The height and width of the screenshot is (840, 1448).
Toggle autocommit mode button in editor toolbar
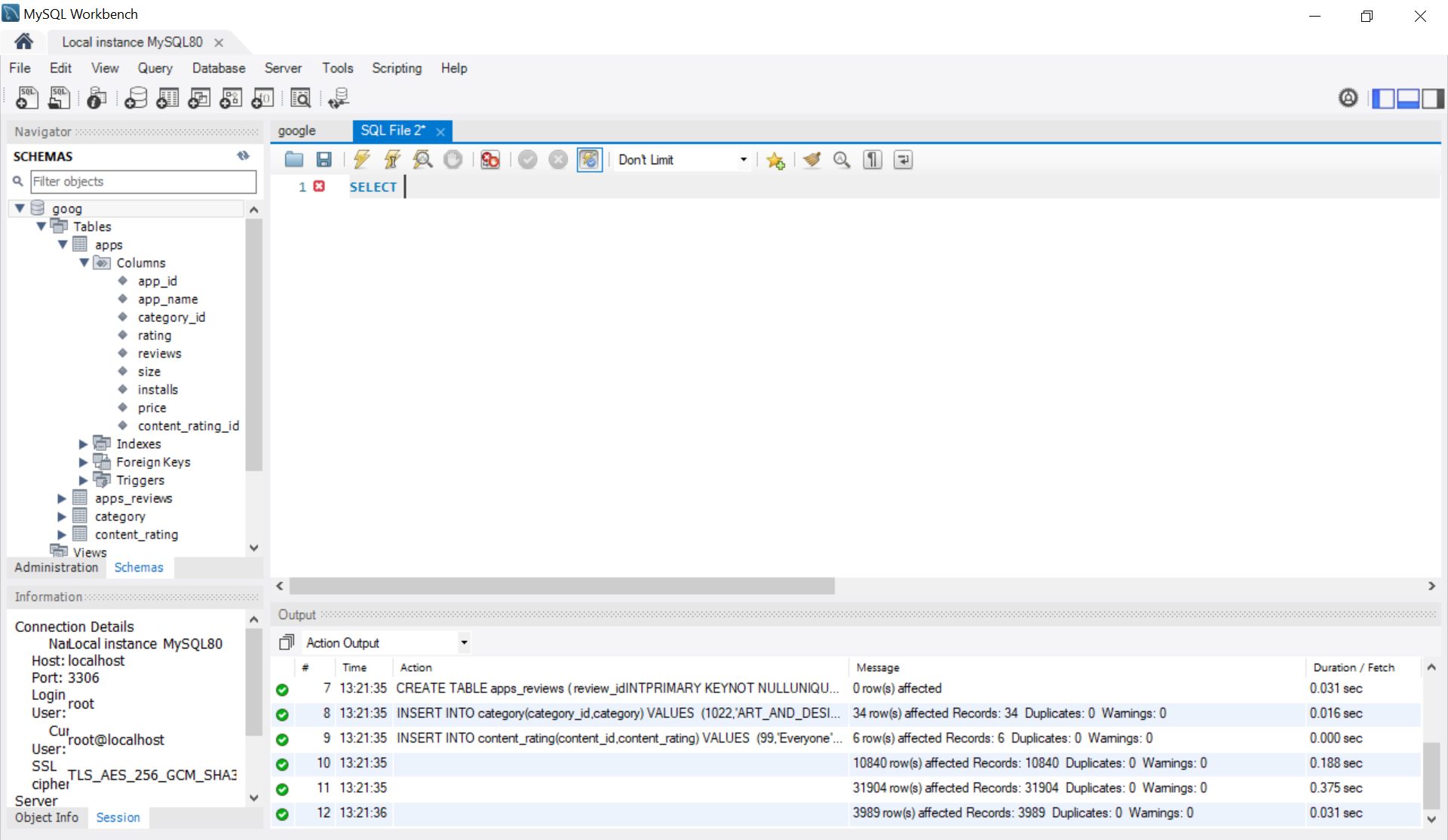click(588, 159)
